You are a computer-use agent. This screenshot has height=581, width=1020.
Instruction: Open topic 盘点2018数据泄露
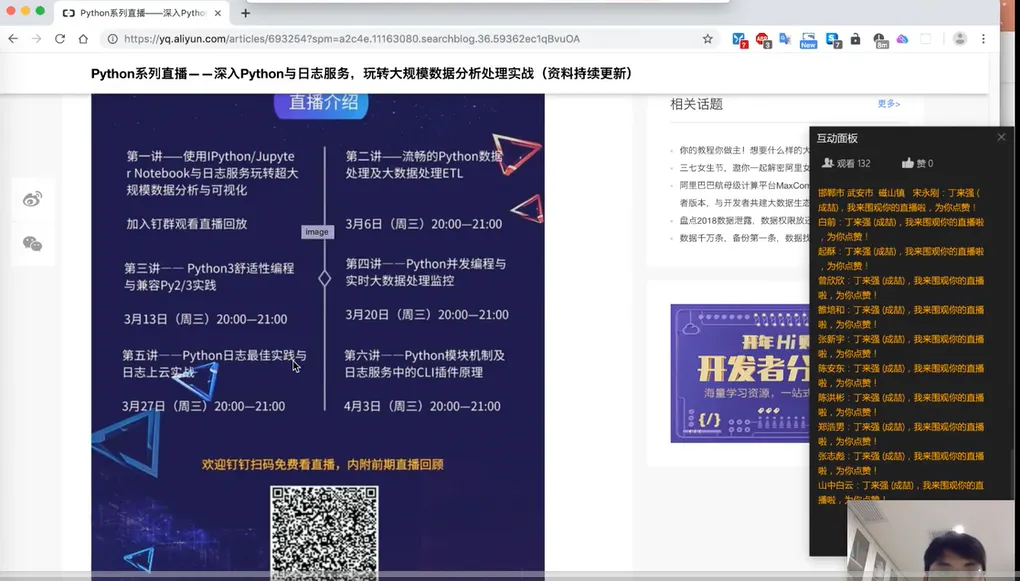(745, 221)
